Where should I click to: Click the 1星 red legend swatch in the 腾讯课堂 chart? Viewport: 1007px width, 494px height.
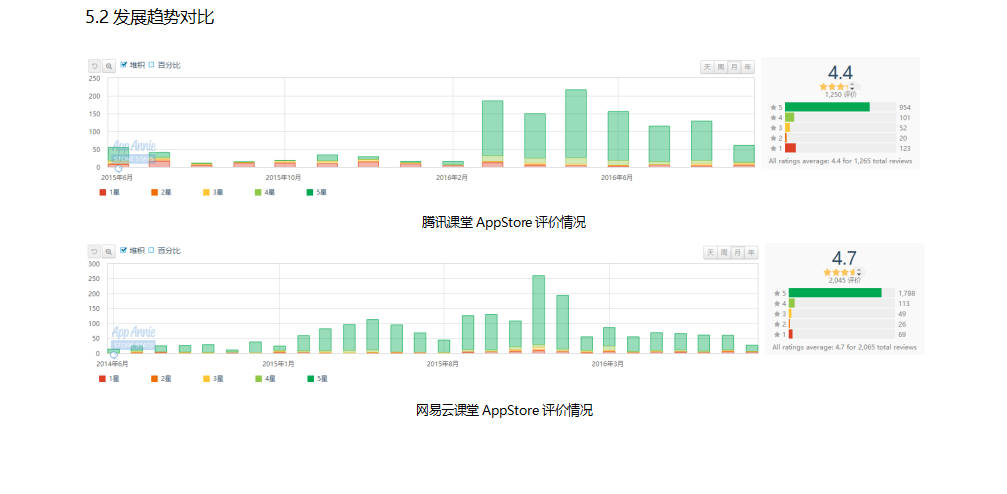101,192
